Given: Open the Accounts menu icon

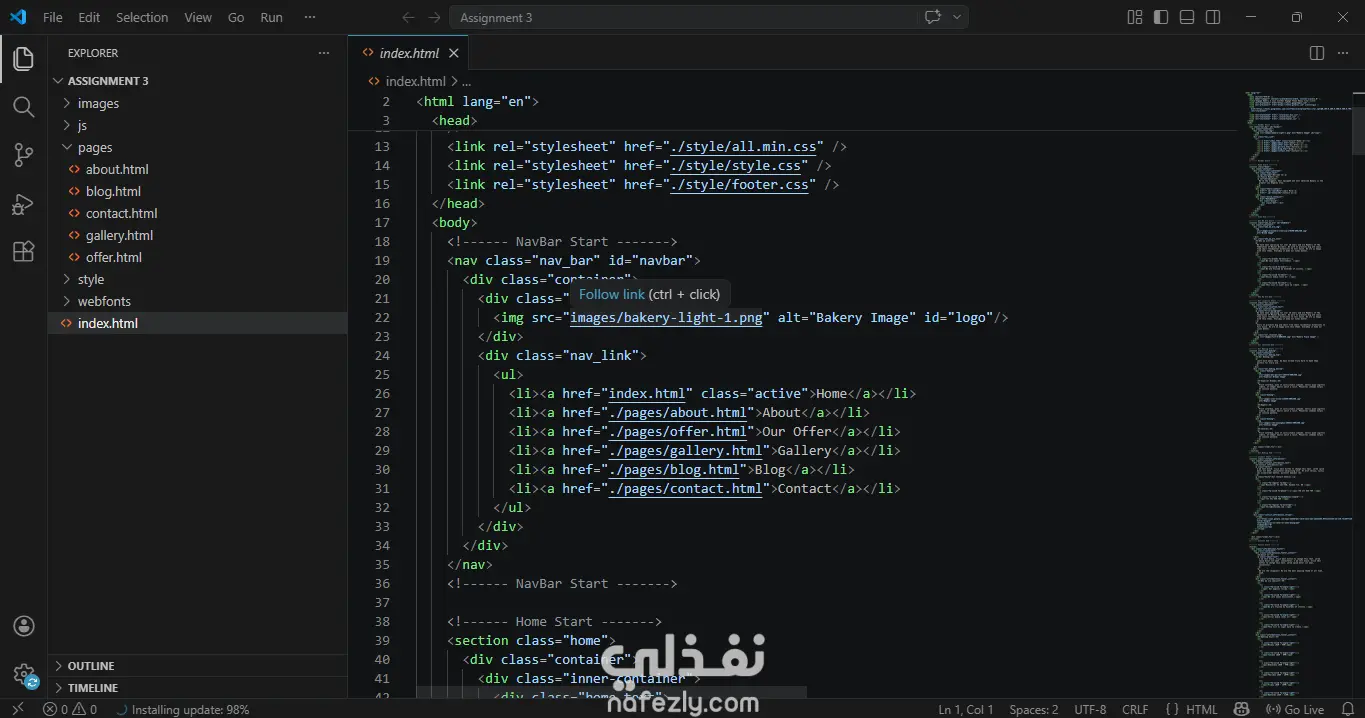Looking at the screenshot, I should point(24,627).
